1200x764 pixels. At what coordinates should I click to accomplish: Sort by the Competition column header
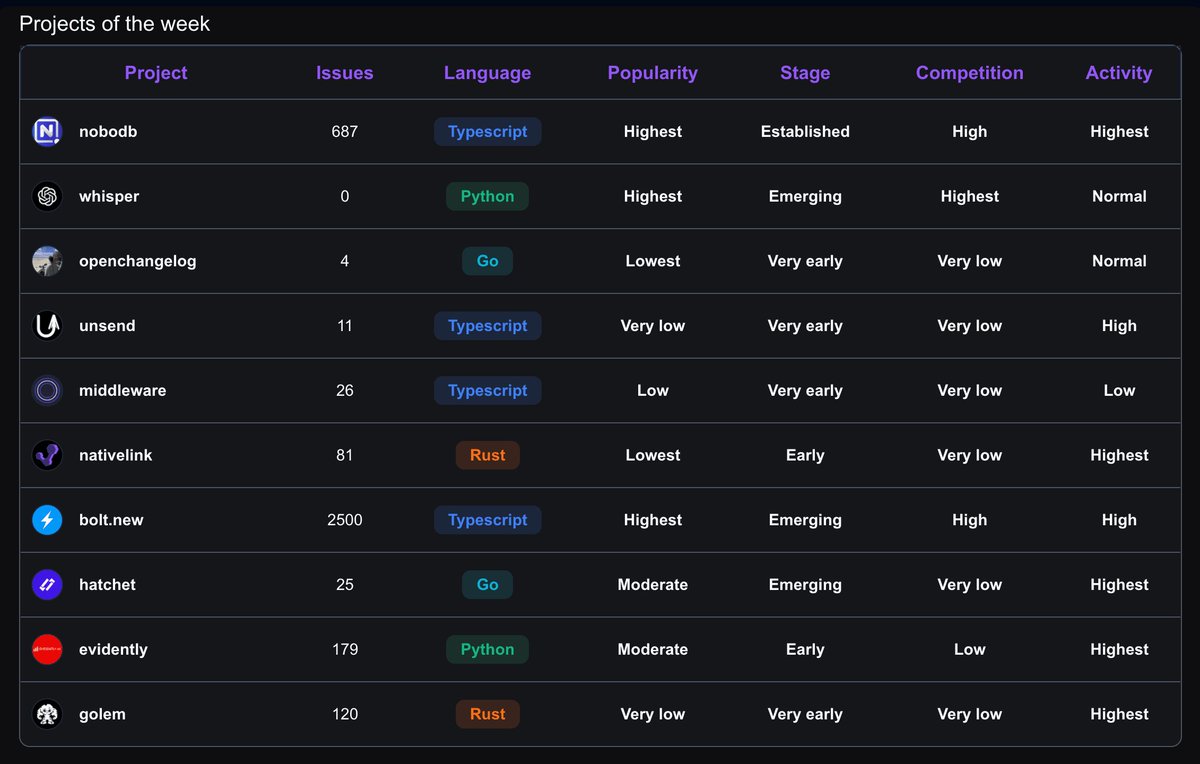coord(970,73)
